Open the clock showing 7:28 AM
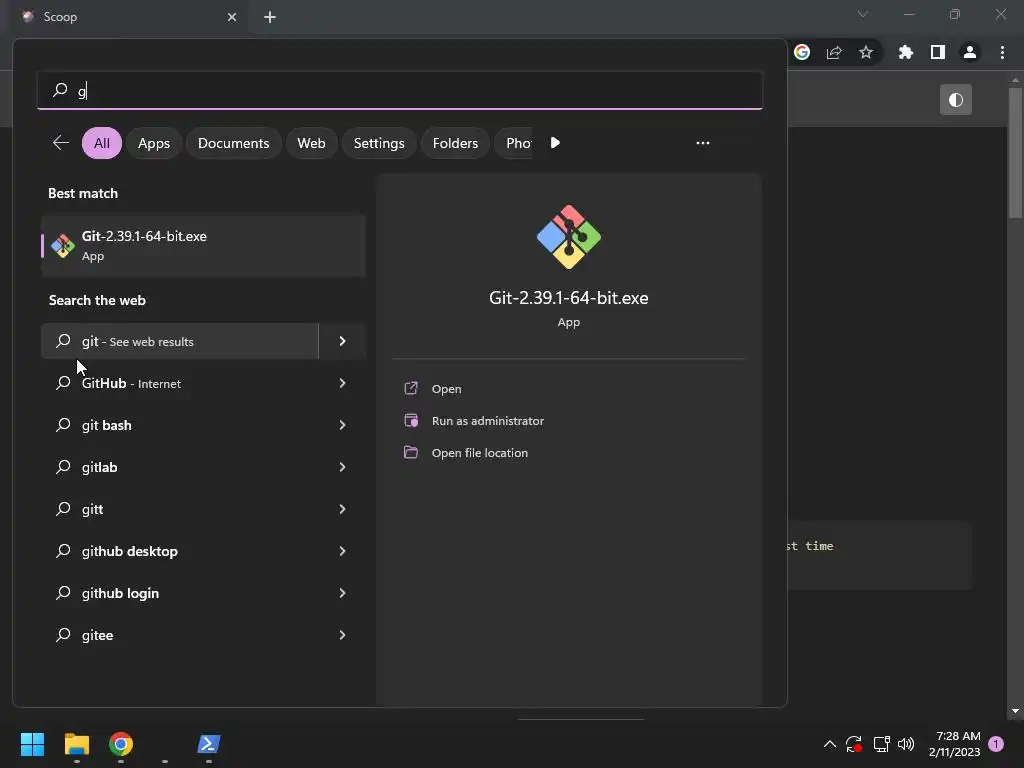Screen dimensions: 1024x768 point(954,744)
